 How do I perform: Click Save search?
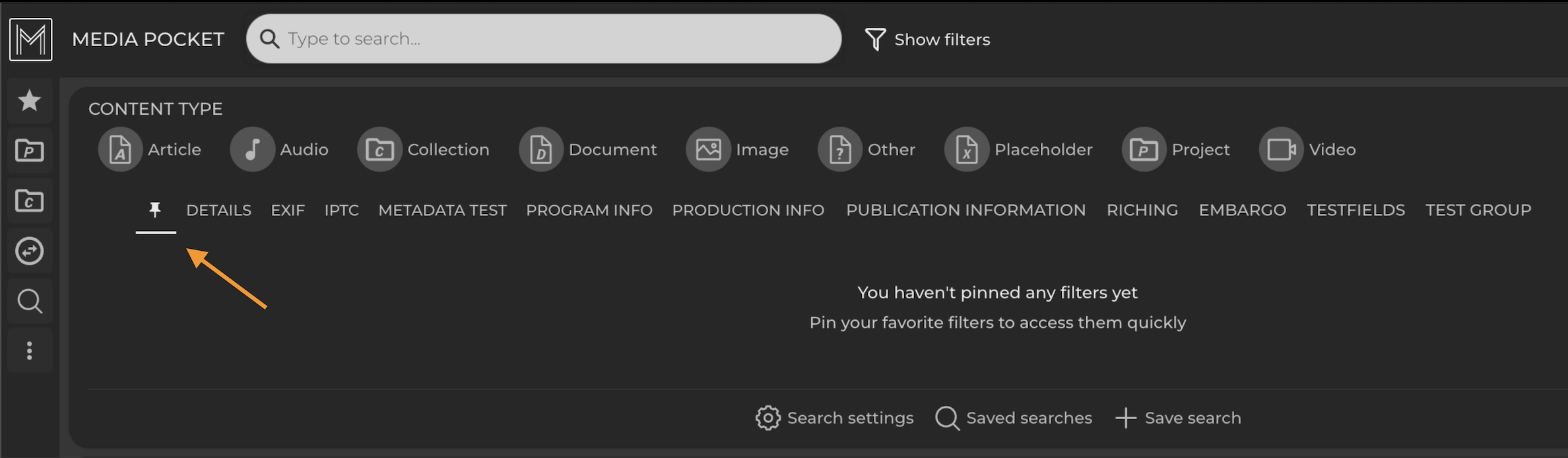point(1178,418)
